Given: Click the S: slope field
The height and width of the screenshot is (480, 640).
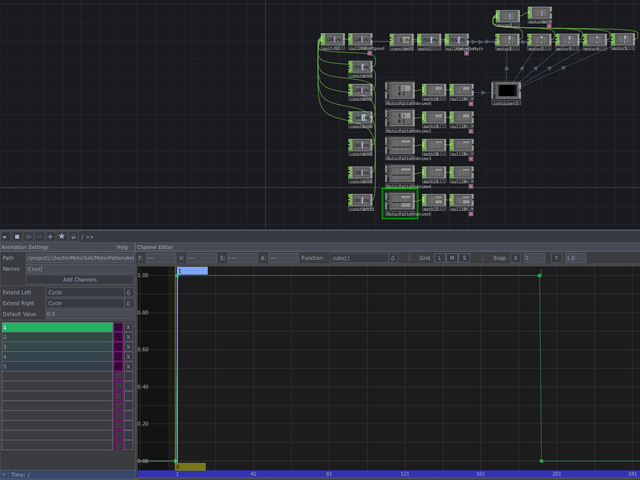Looking at the screenshot, I should pyautogui.click(x=242, y=258).
